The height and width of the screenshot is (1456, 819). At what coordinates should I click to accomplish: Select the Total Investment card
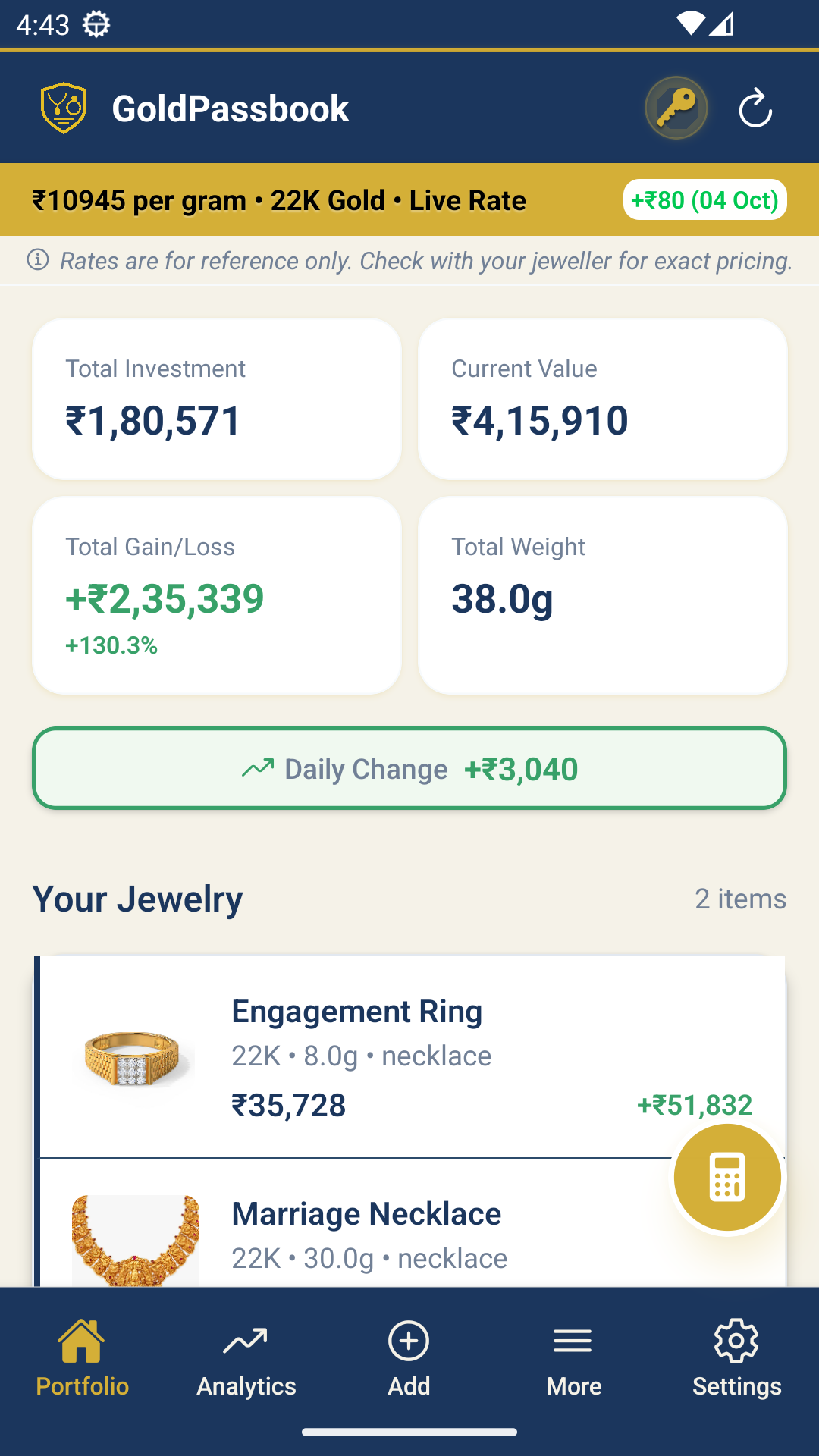[x=217, y=399]
